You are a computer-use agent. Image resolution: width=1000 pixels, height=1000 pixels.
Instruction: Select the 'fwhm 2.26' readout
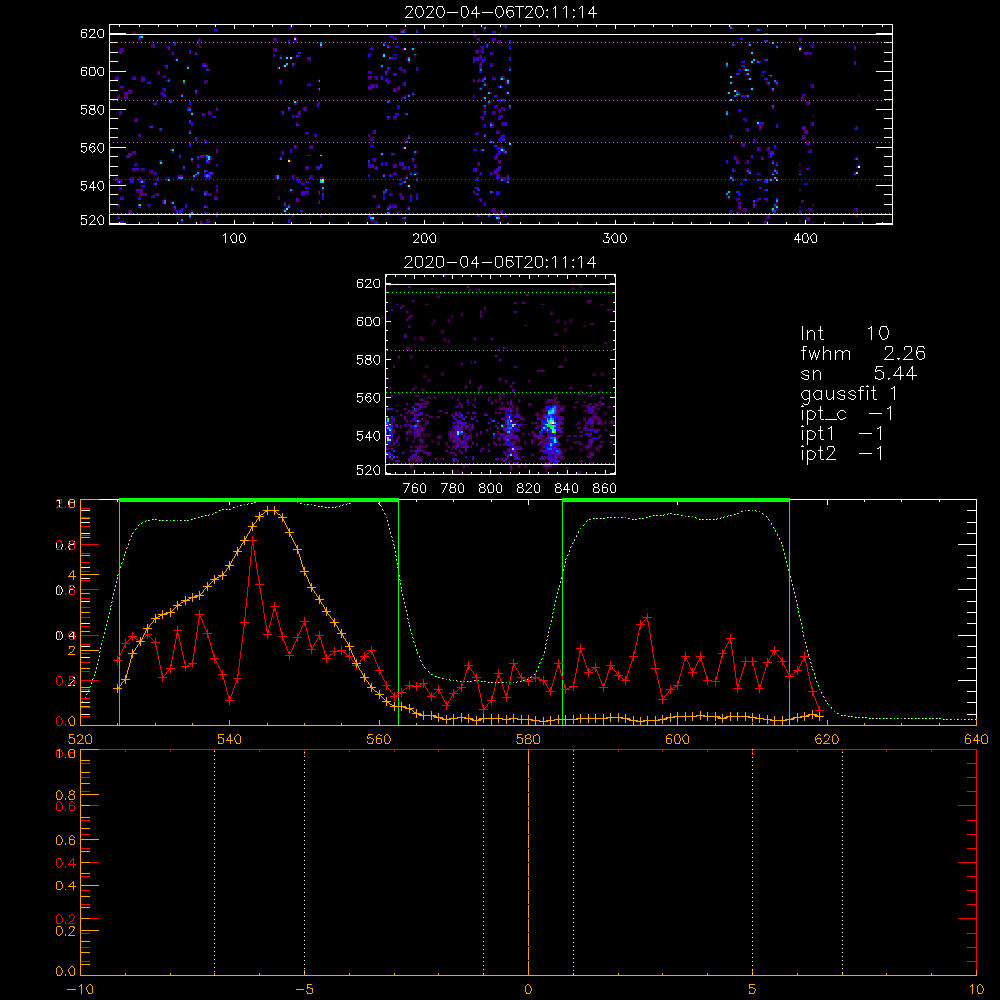click(x=863, y=353)
